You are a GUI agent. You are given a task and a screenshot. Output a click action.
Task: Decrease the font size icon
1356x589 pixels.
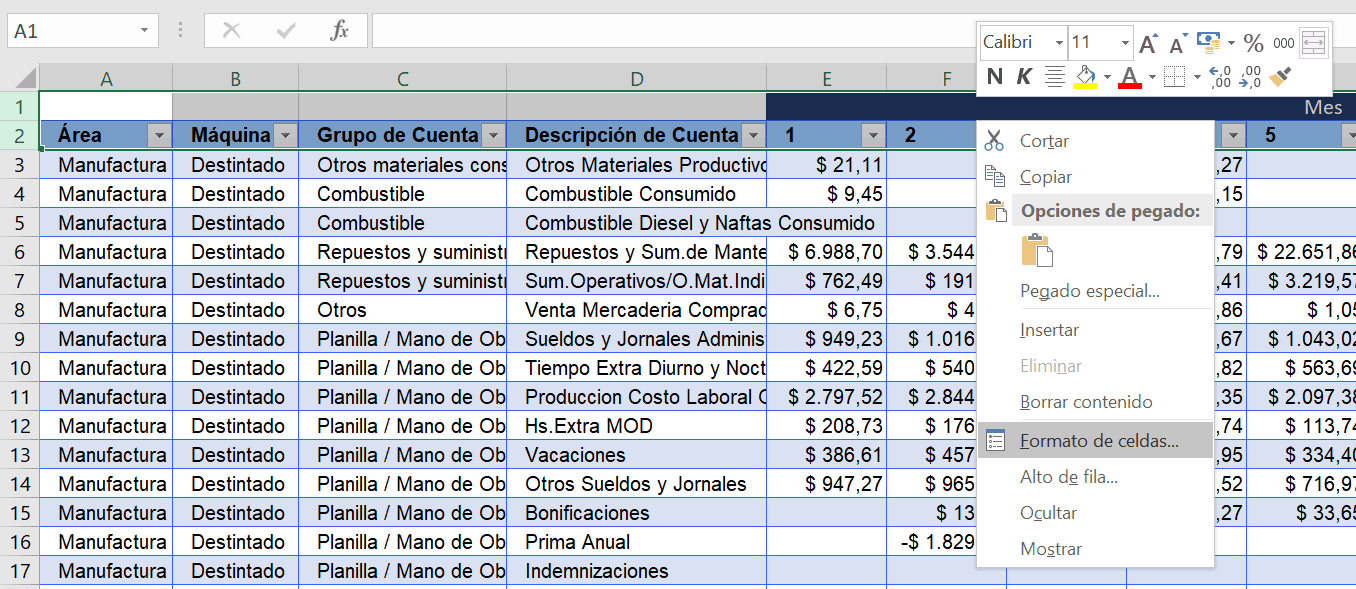point(1176,42)
